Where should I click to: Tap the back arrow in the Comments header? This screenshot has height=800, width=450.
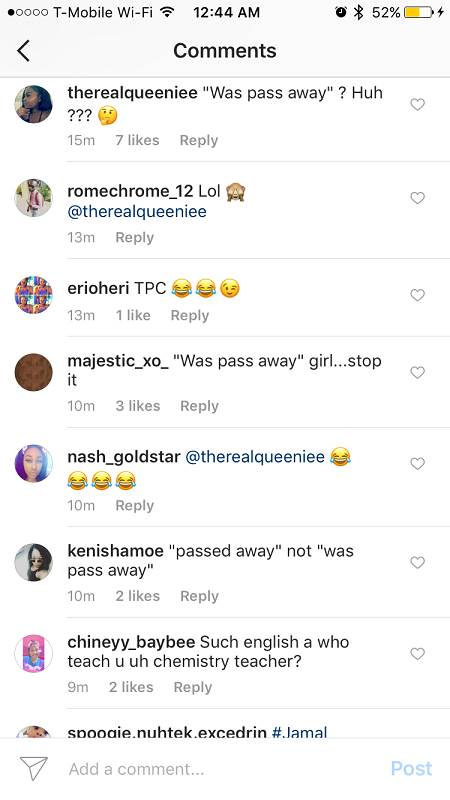[x=23, y=51]
